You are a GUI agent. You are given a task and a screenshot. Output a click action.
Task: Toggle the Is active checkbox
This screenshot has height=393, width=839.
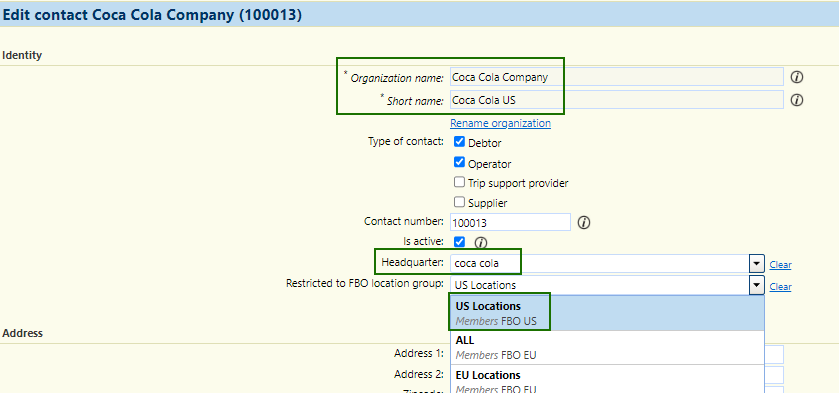click(459, 241)
